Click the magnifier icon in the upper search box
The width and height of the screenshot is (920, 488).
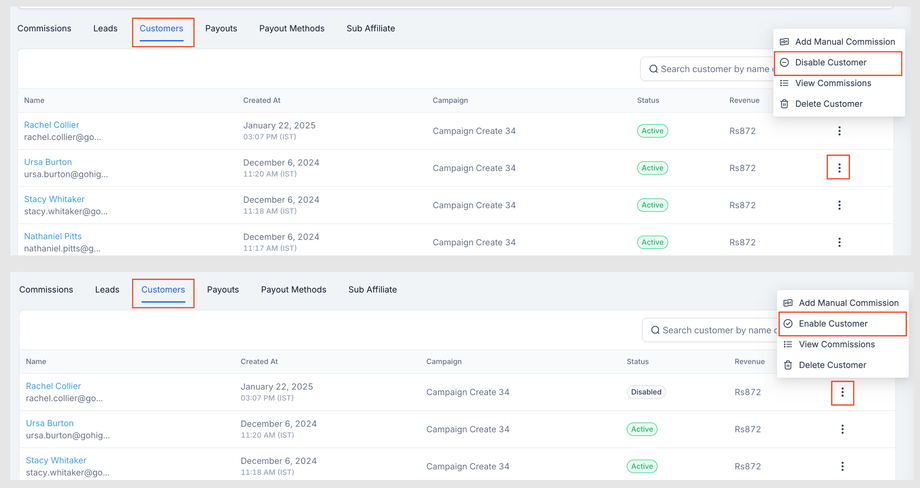(x=653, y=69)
